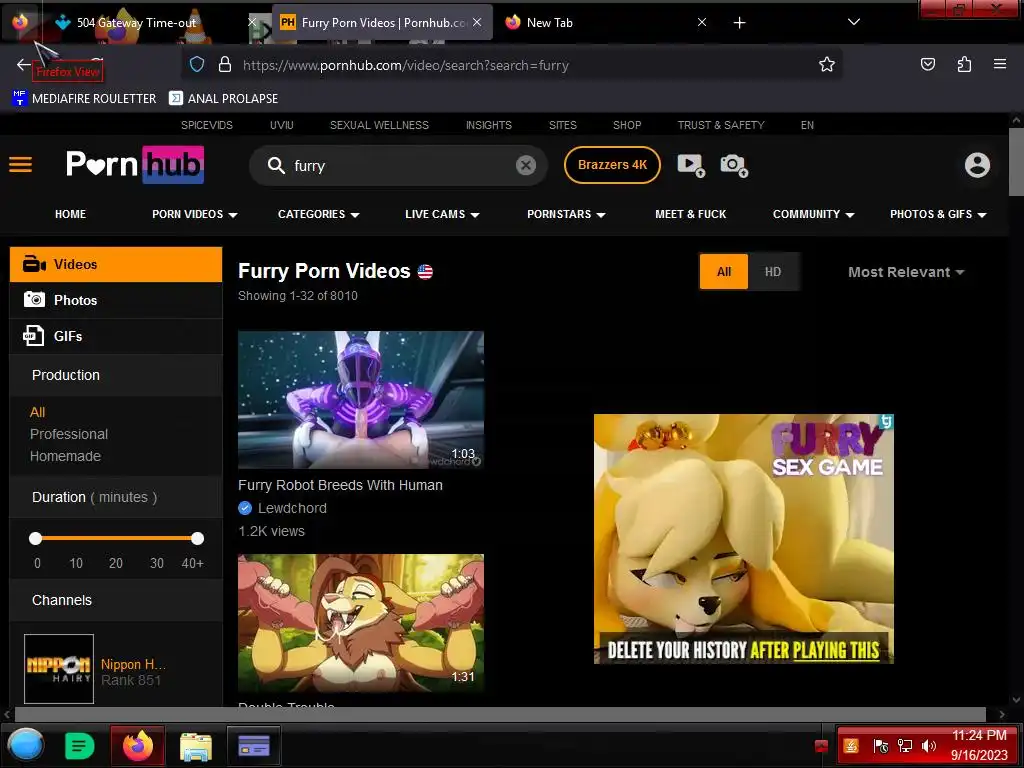Open the Action Center flag tray icon
The height and width of the screenshot is (768, 1024).
pyautogui.click(x=880, y=745)
